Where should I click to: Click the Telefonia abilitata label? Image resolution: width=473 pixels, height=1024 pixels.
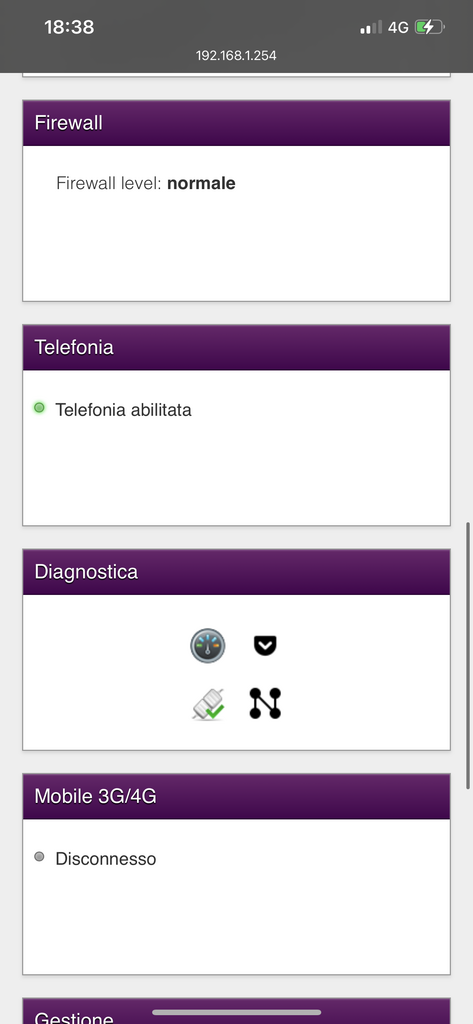pyautogui.click(x=123, y=410)
